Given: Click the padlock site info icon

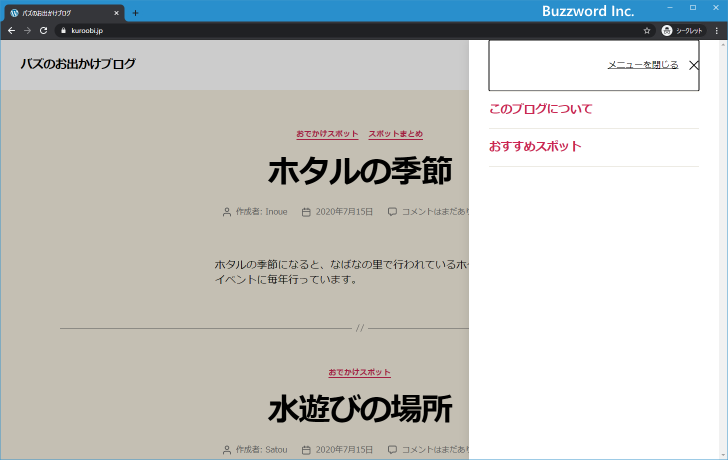Looking at the screenshot, I should (x=64, y=31).
